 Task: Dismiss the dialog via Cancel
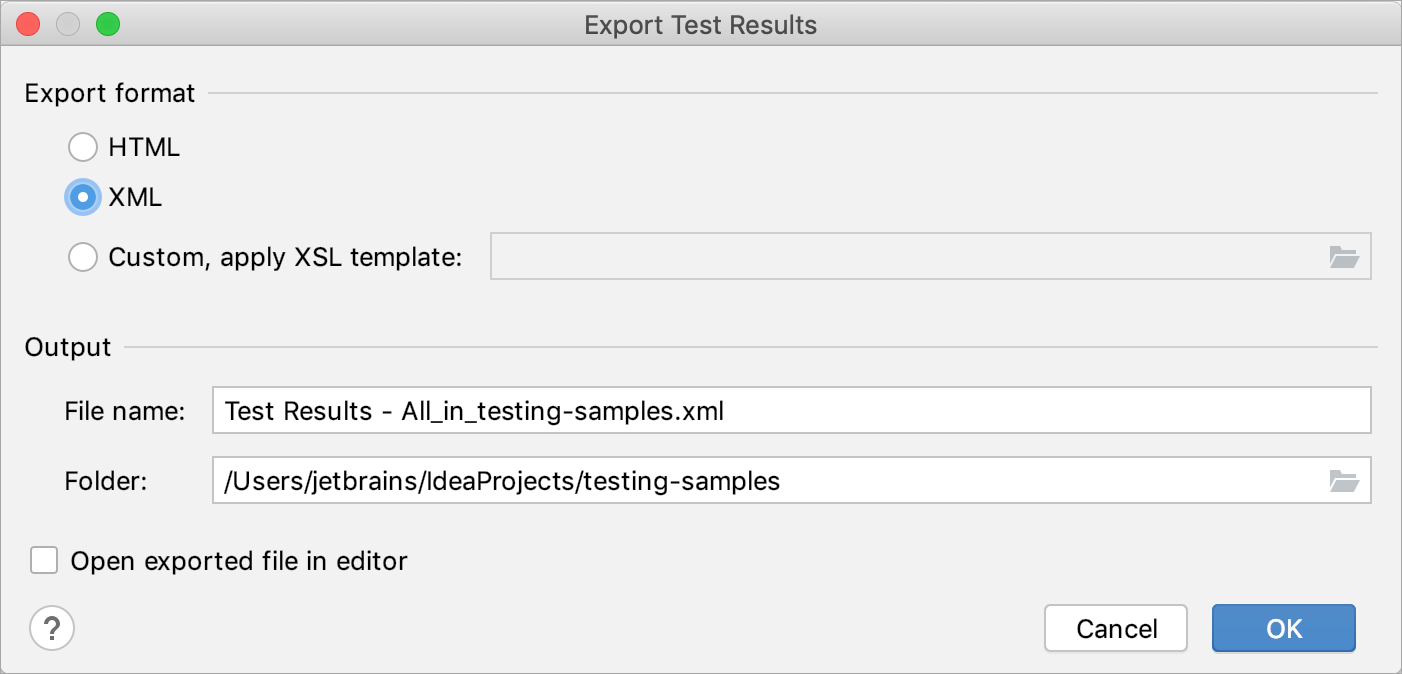(x=1115, y=628)
